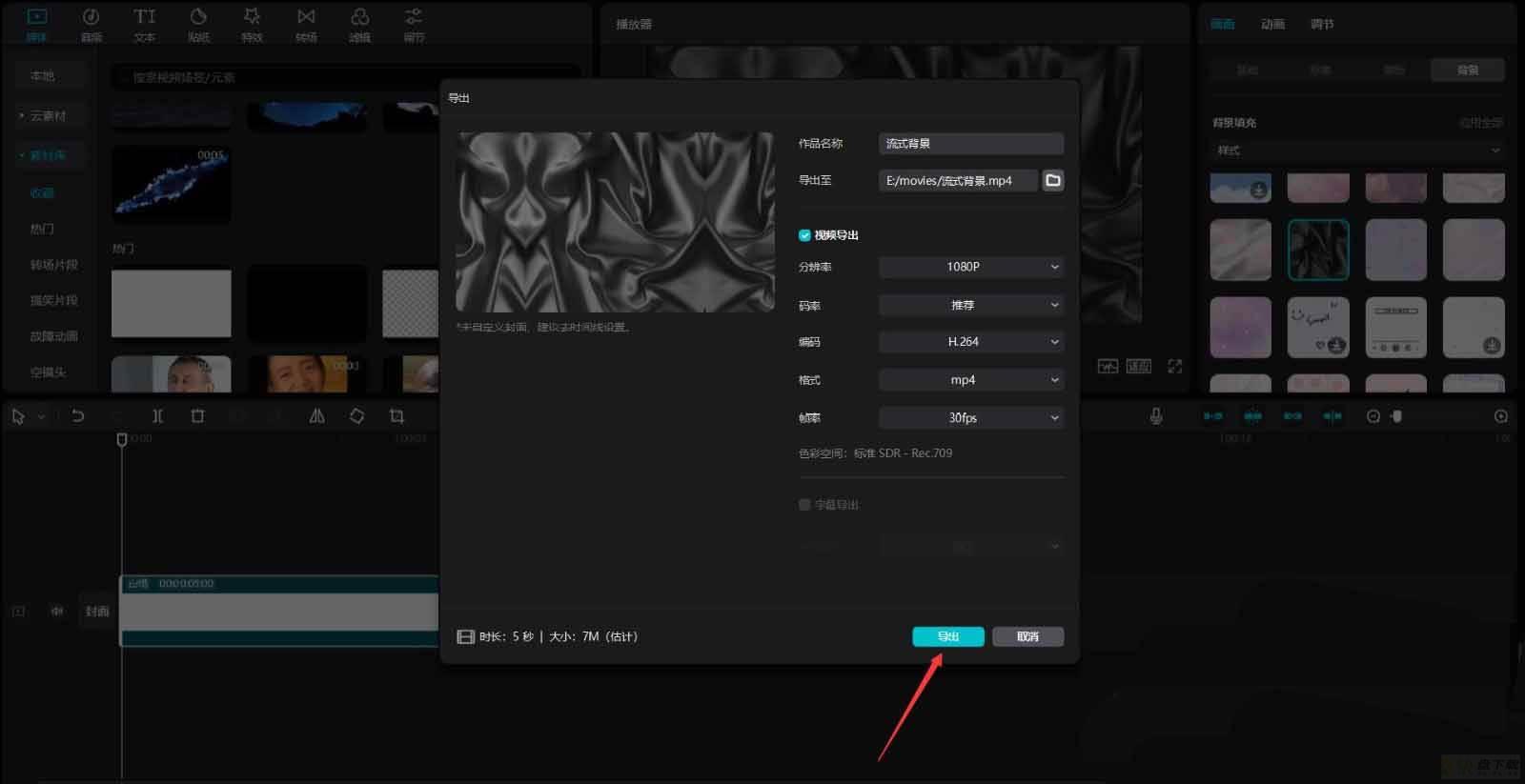The width and height of the screenshot is (1525, 784).
Task: Click the third teal linkage toggle icon
Action: point(1293,416)
